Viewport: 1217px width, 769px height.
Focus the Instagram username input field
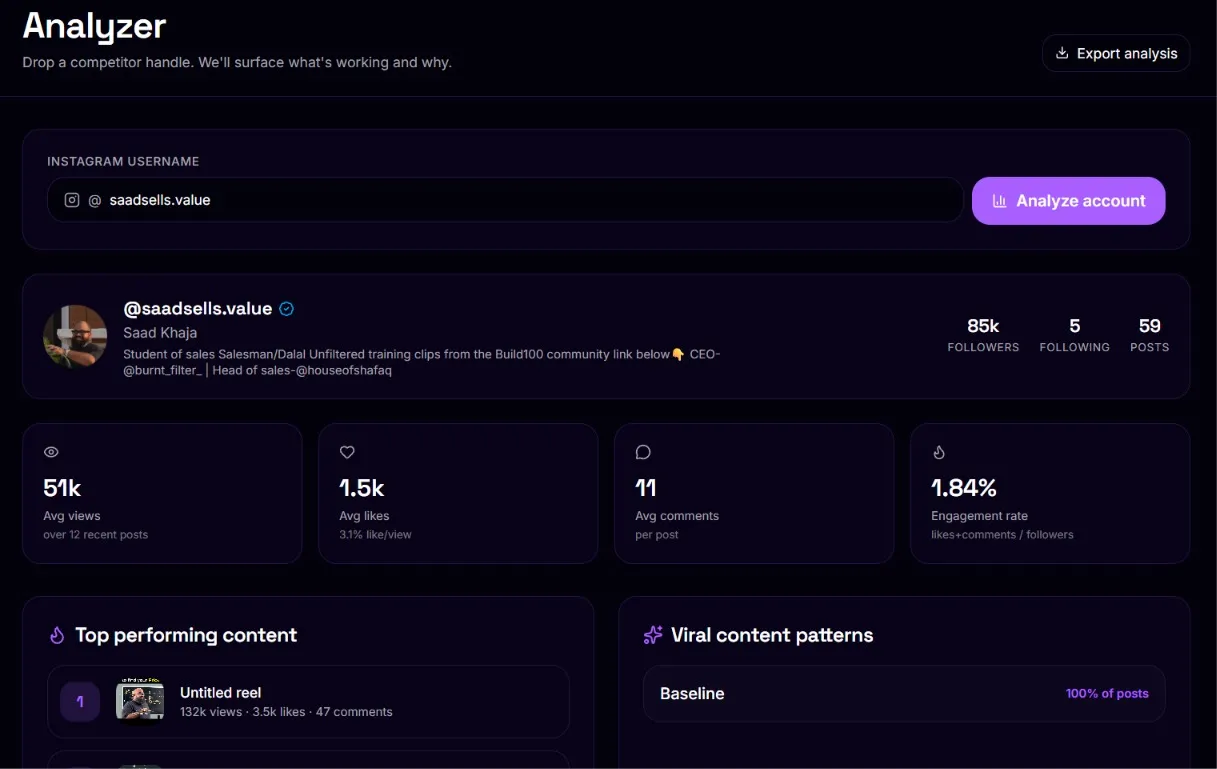tap(505, 200)
